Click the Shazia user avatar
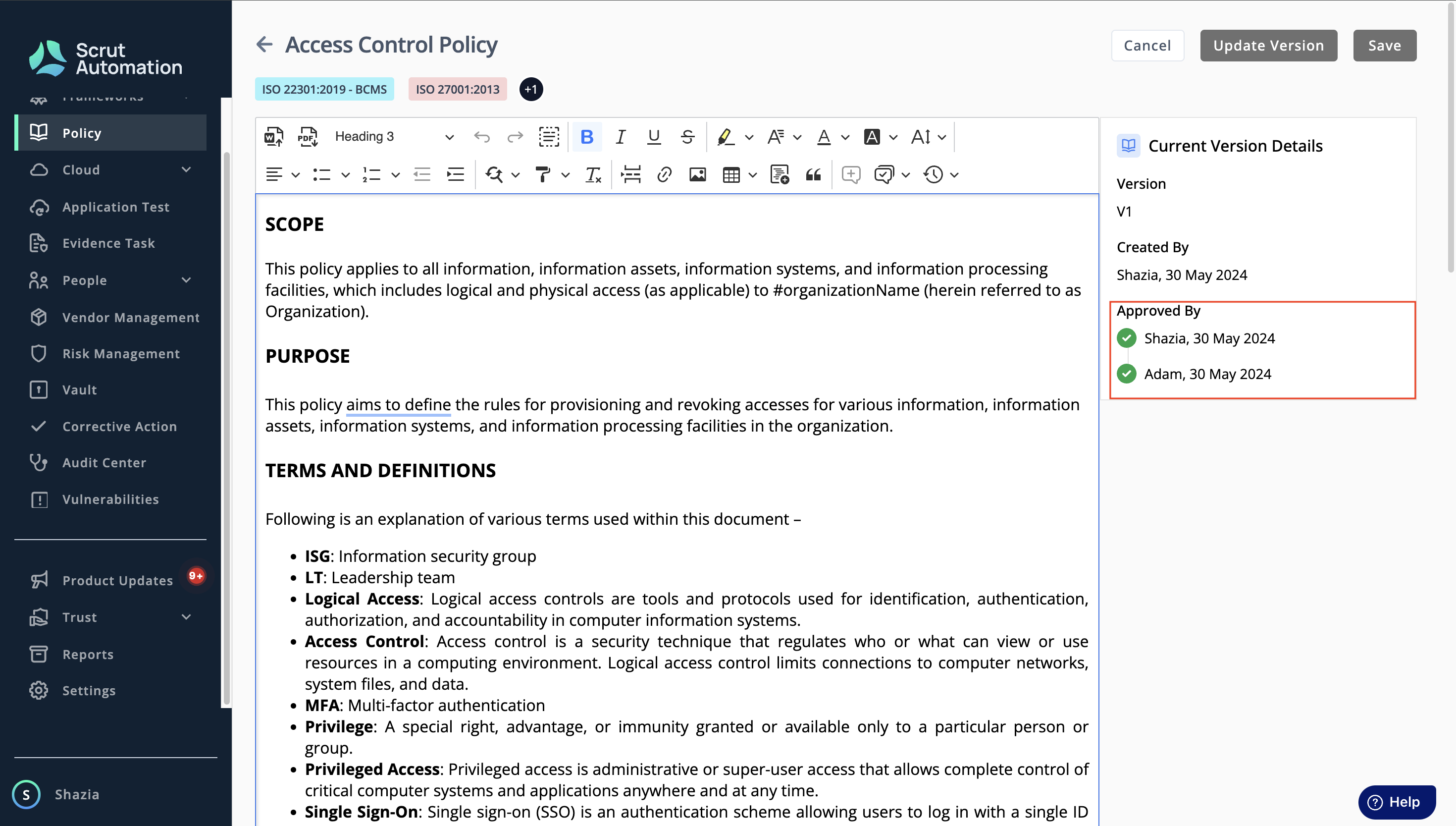1456x826 pixels. 26,794
